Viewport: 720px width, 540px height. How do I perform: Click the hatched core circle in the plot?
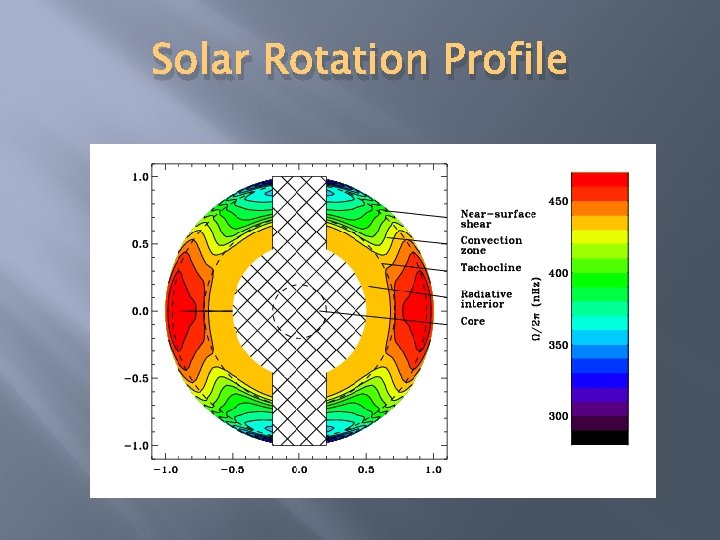point(299,311)
